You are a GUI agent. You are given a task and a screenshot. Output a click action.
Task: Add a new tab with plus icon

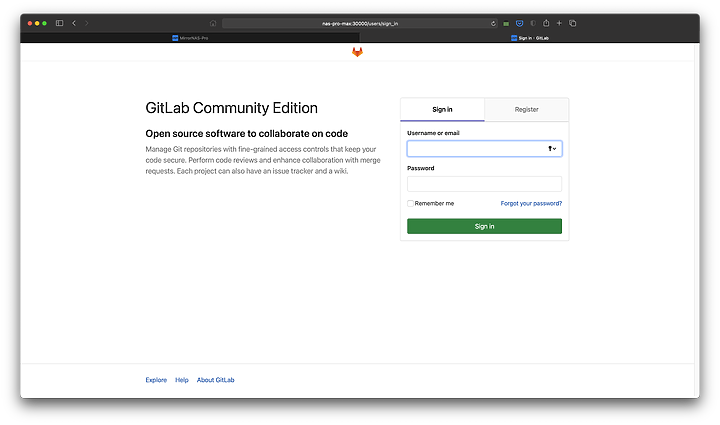pyautogui.click(x=559, y=23)
